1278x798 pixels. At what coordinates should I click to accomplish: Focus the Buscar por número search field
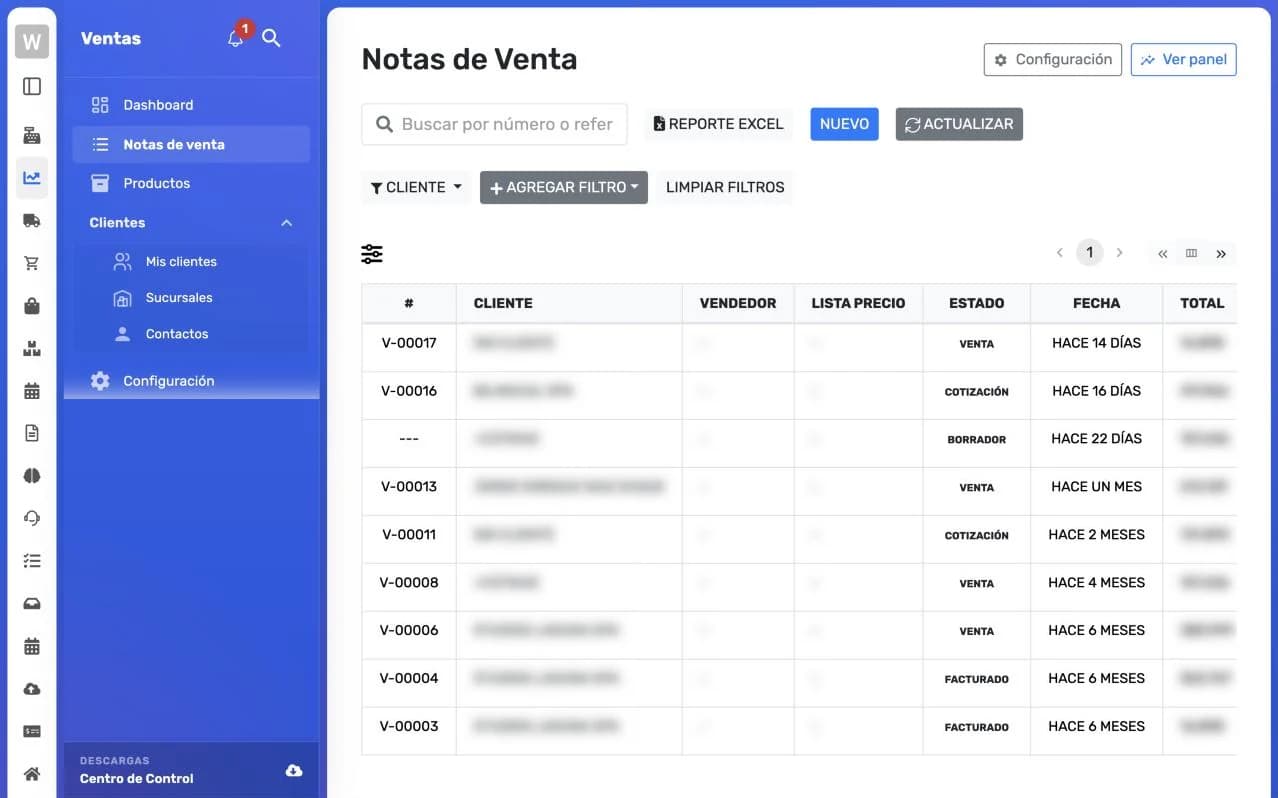point(494,124)
